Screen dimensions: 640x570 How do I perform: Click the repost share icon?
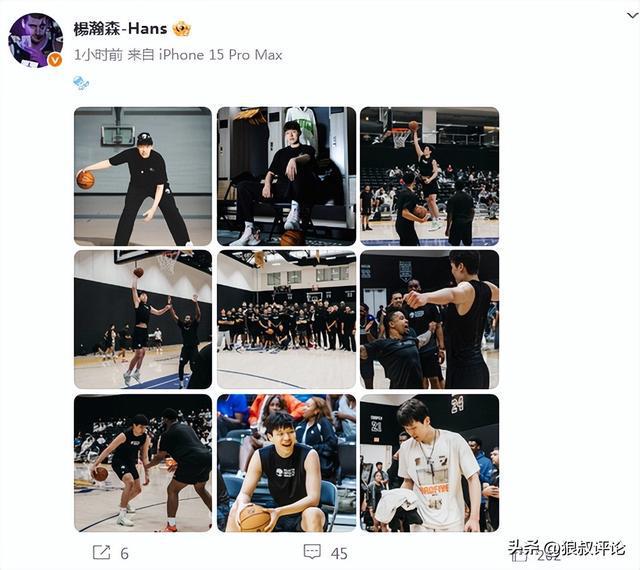coord(101,553)
